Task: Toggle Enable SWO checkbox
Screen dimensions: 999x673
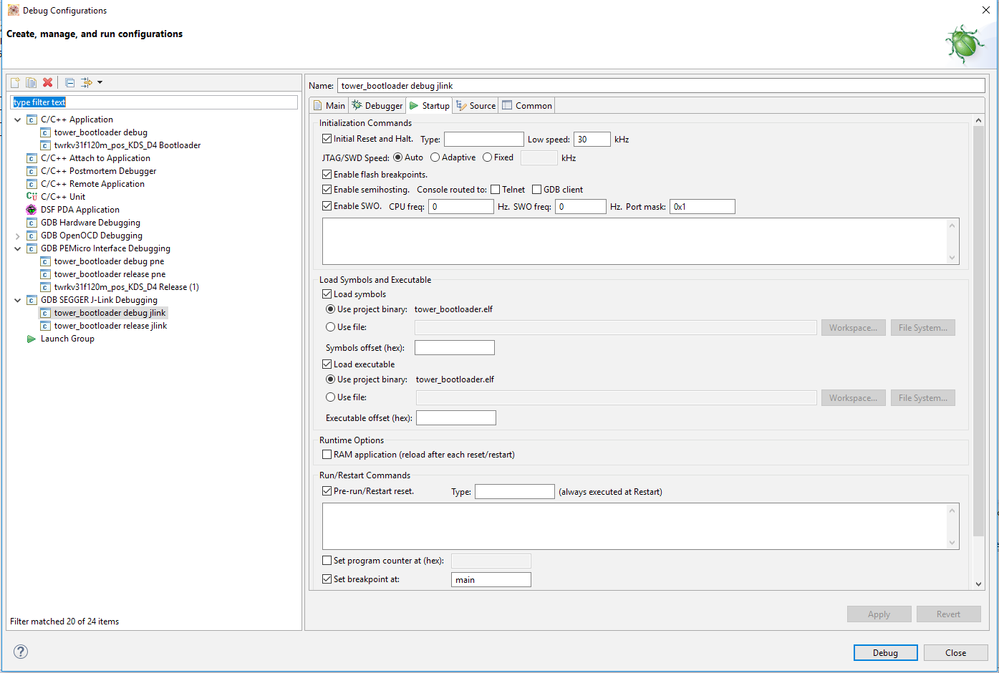Action: click(x=327, y=206)
